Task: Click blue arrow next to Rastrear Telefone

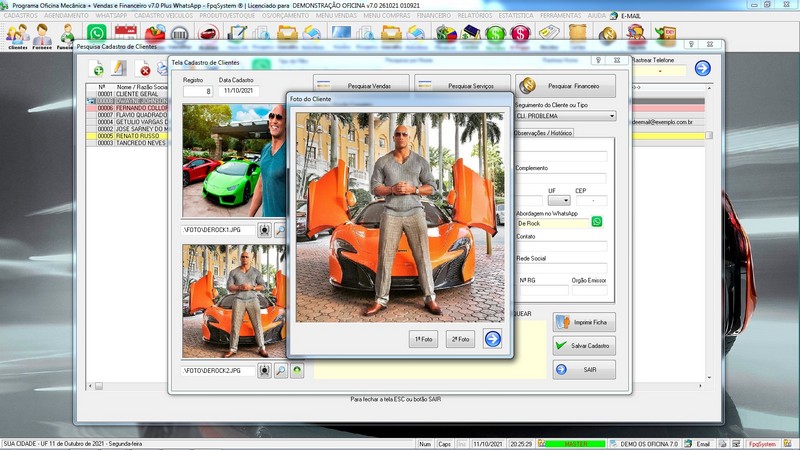Action: (703, 68)
